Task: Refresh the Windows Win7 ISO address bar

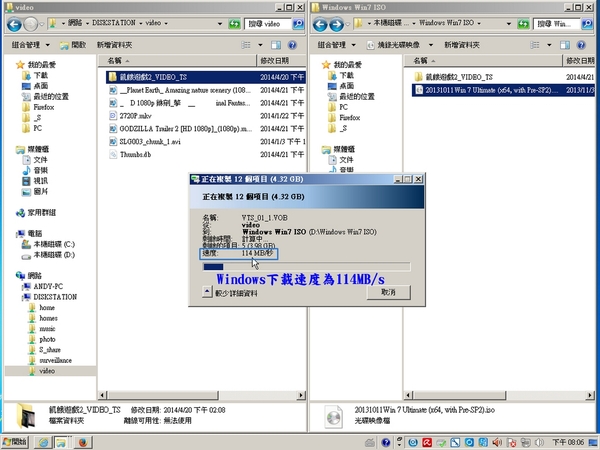Action: click(x=523, y=24)
